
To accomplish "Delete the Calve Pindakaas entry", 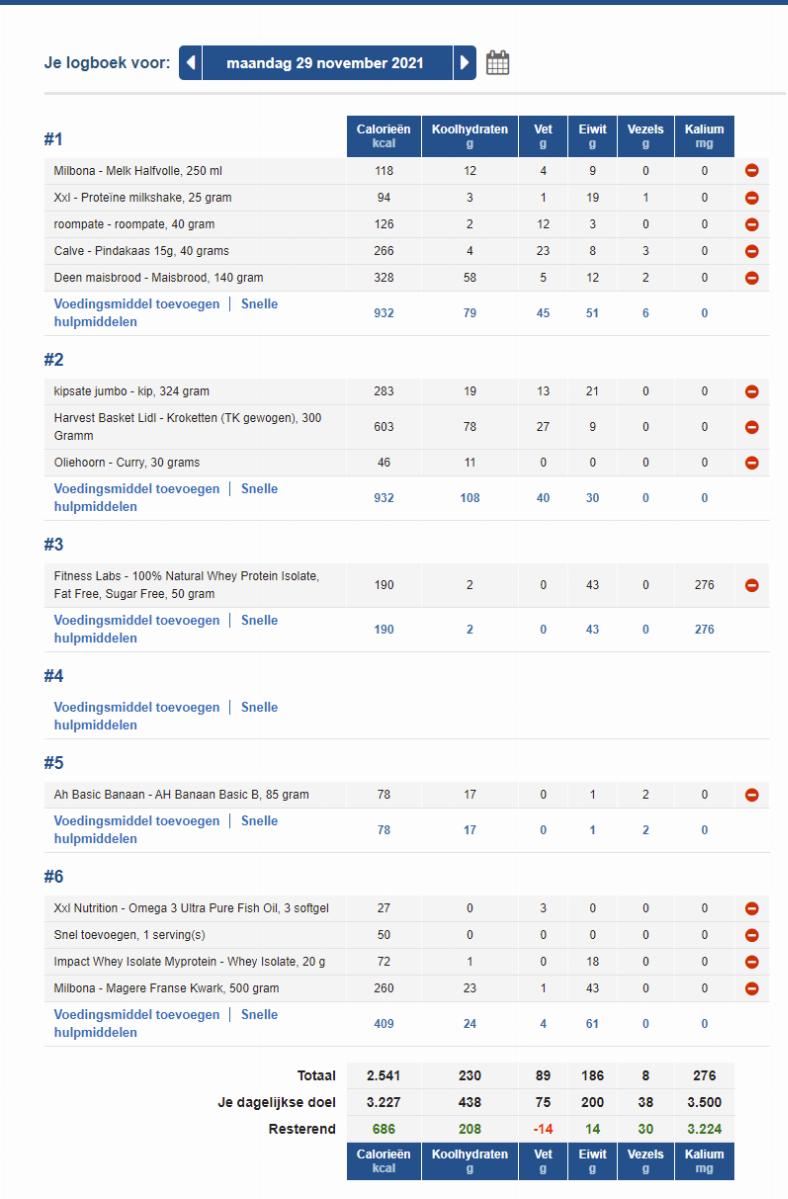I will (752, 251).
